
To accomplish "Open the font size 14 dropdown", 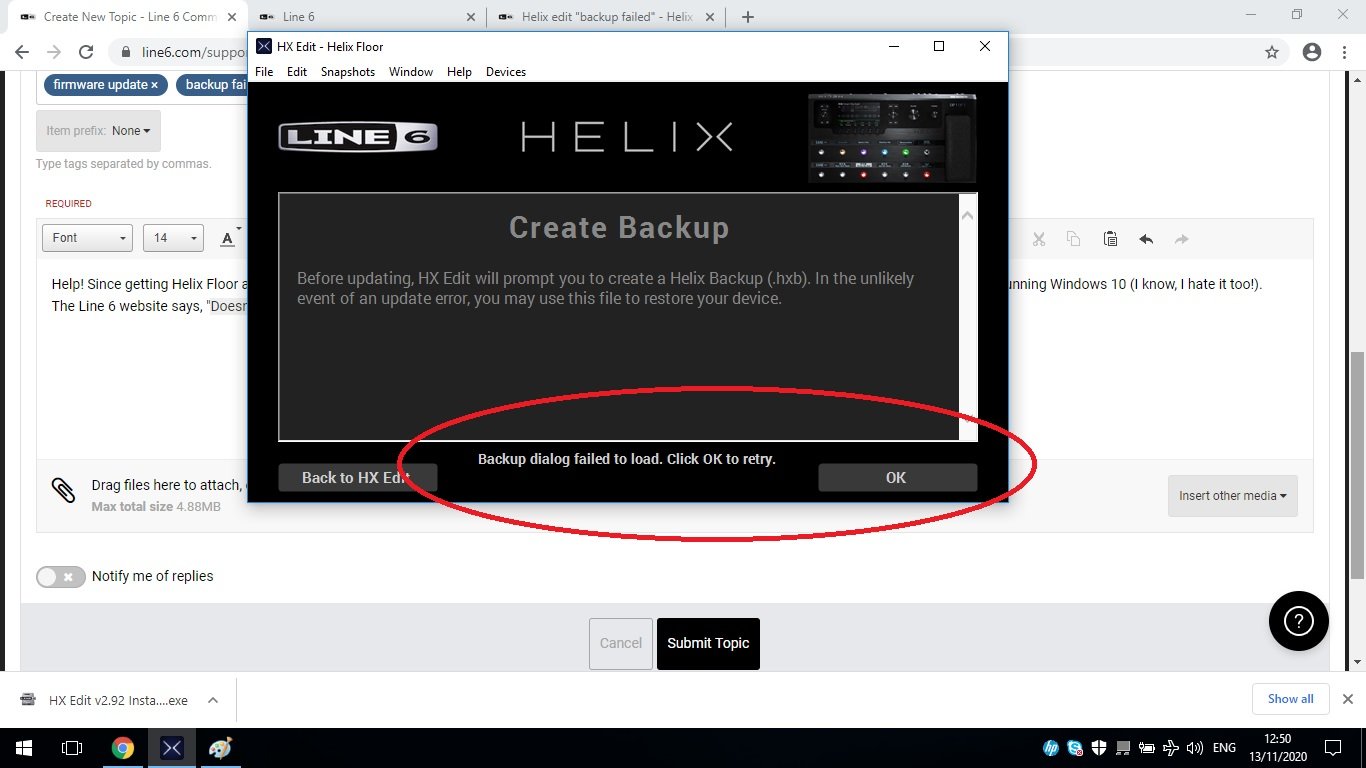I will (173, 238).
